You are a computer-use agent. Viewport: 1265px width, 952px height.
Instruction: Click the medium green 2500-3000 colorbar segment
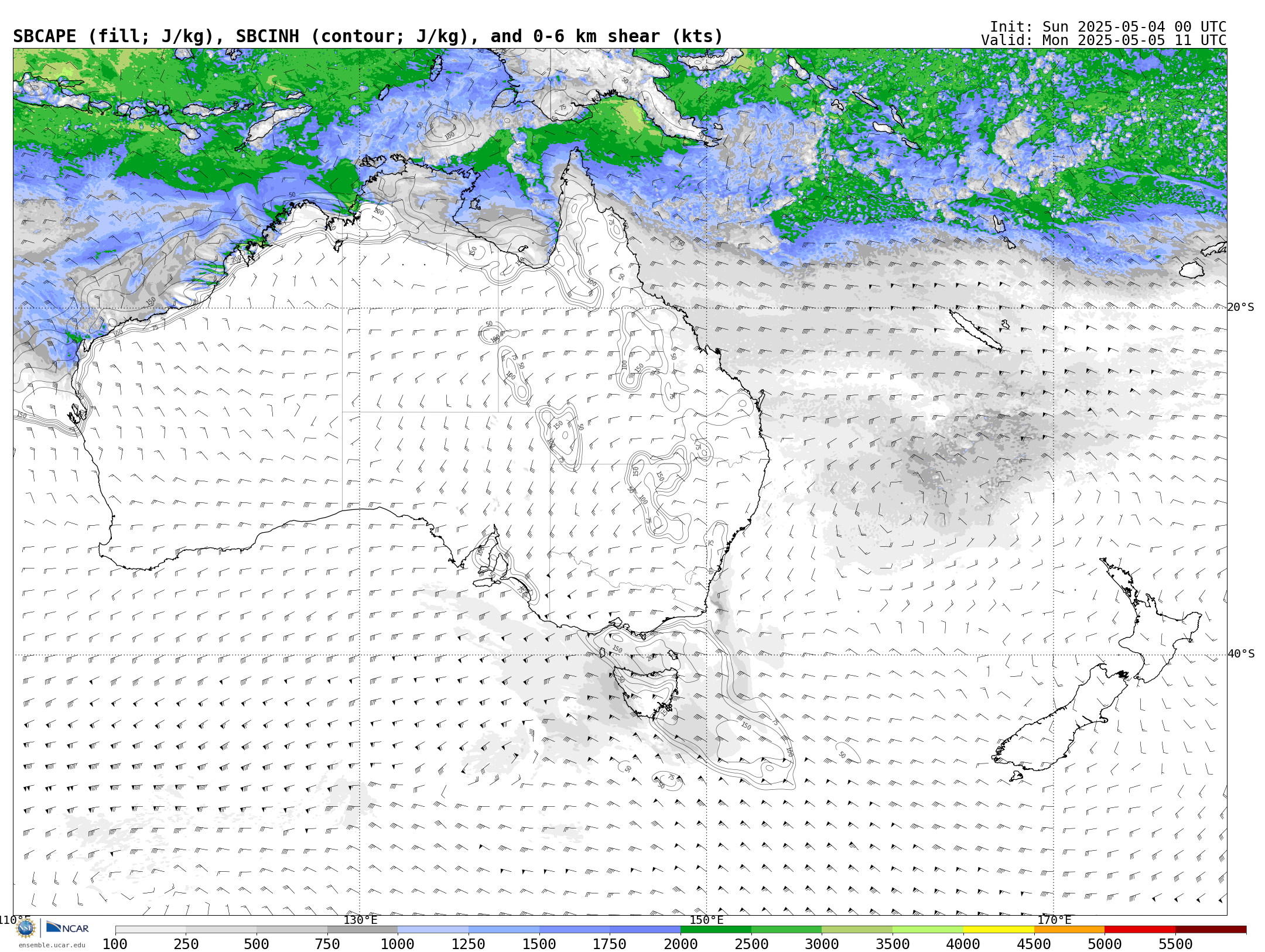tap(787, 930)
